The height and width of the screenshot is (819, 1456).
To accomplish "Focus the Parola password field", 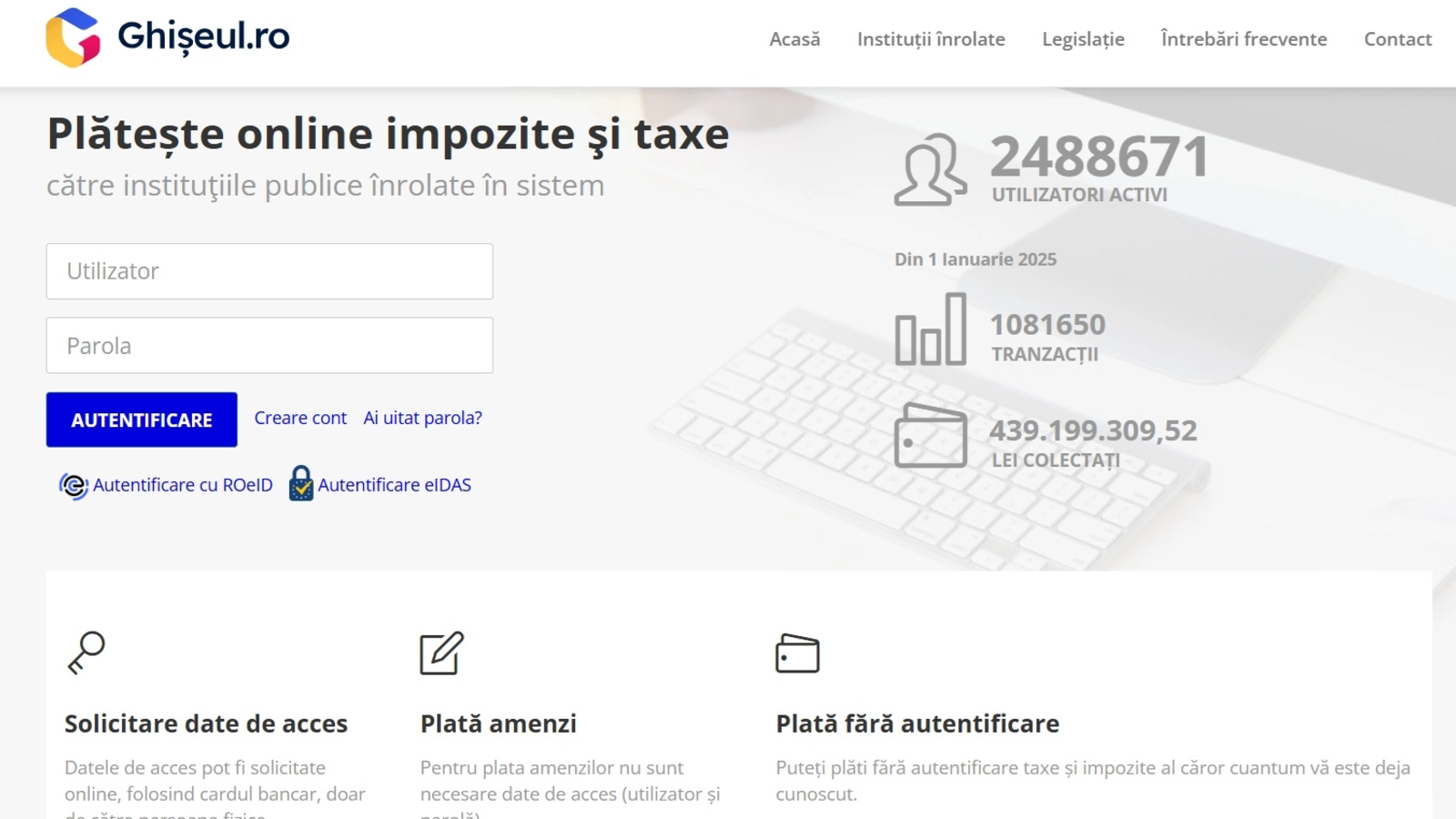I will (269, 346).
